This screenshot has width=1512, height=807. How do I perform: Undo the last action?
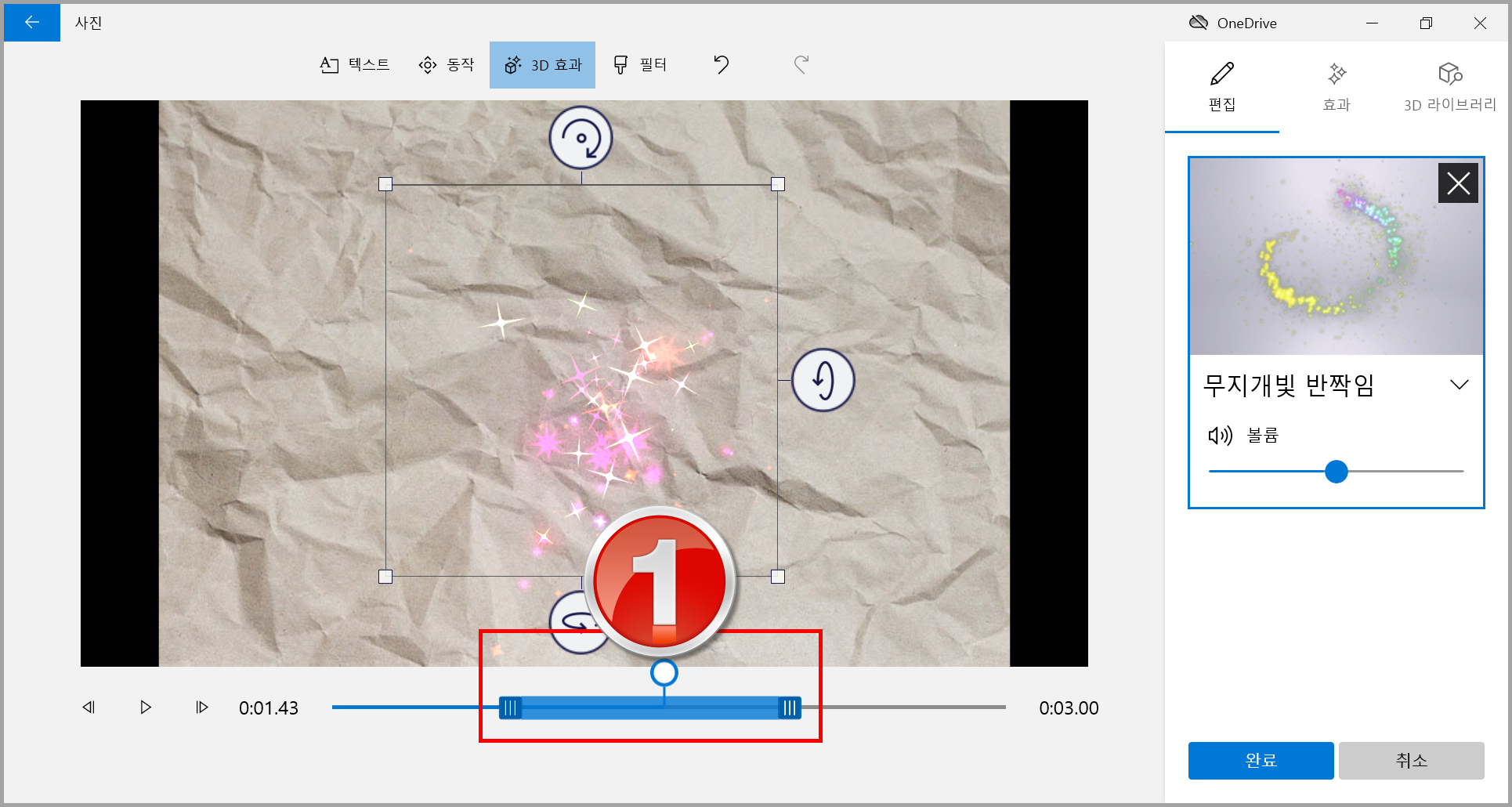point(722,64)
